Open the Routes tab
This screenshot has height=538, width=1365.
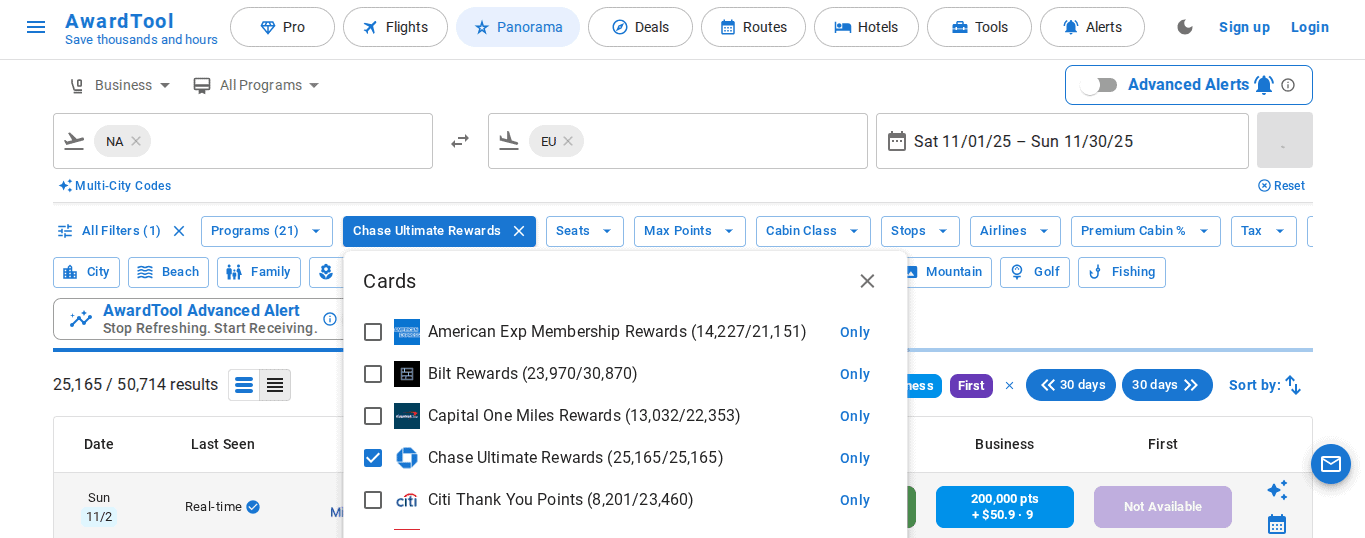coord(753,27)
